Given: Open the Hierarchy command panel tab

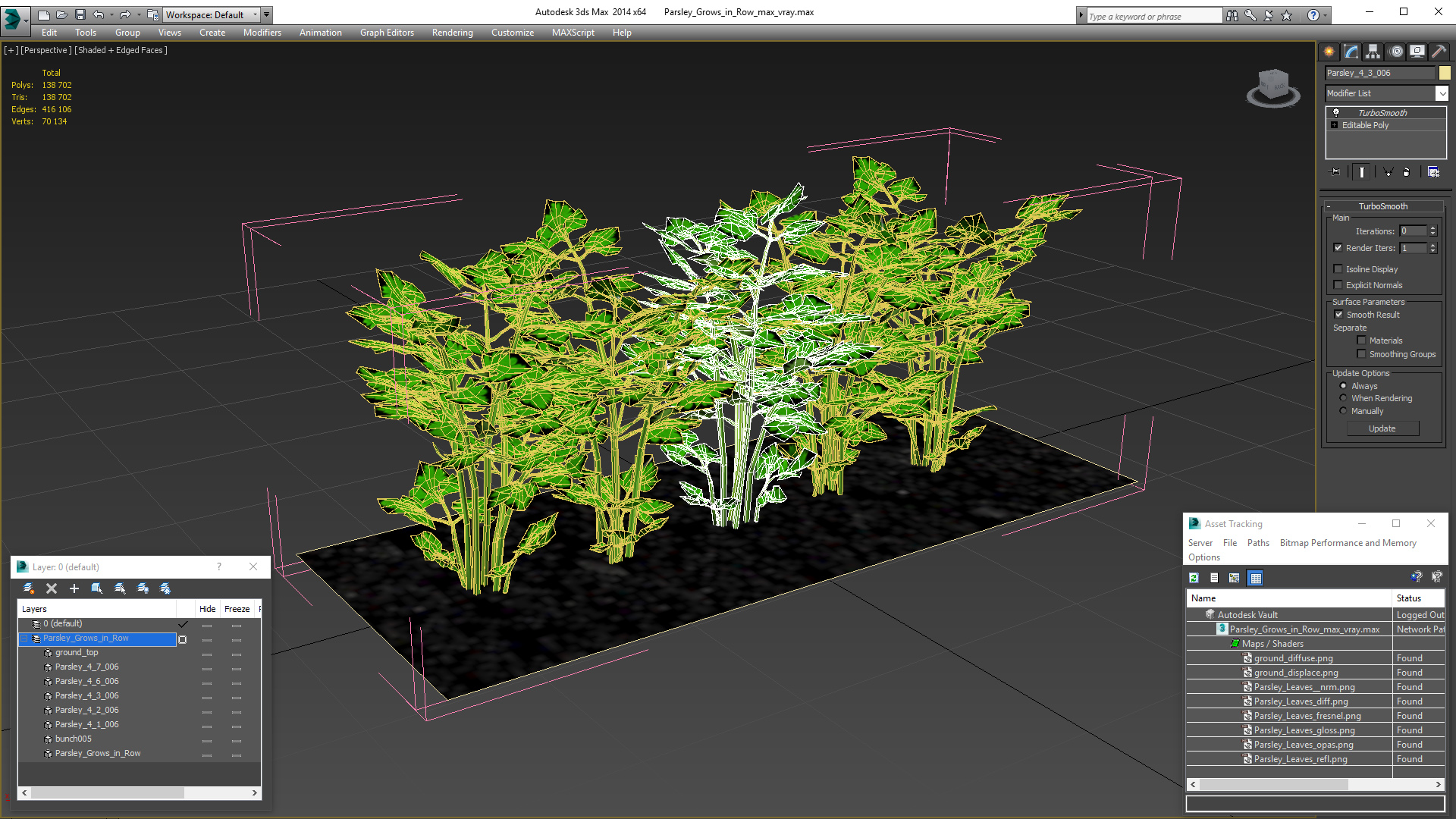Looking at the screenshot, I should tap(1373, 52).
